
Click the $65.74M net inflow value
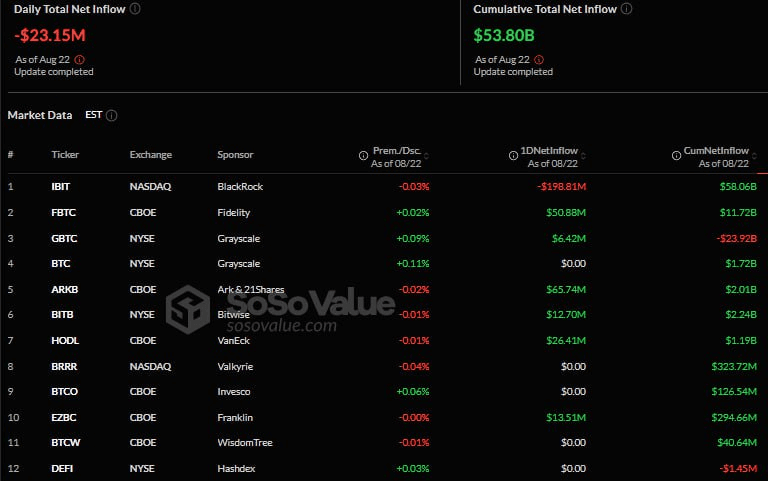click(x=566, y=289)
